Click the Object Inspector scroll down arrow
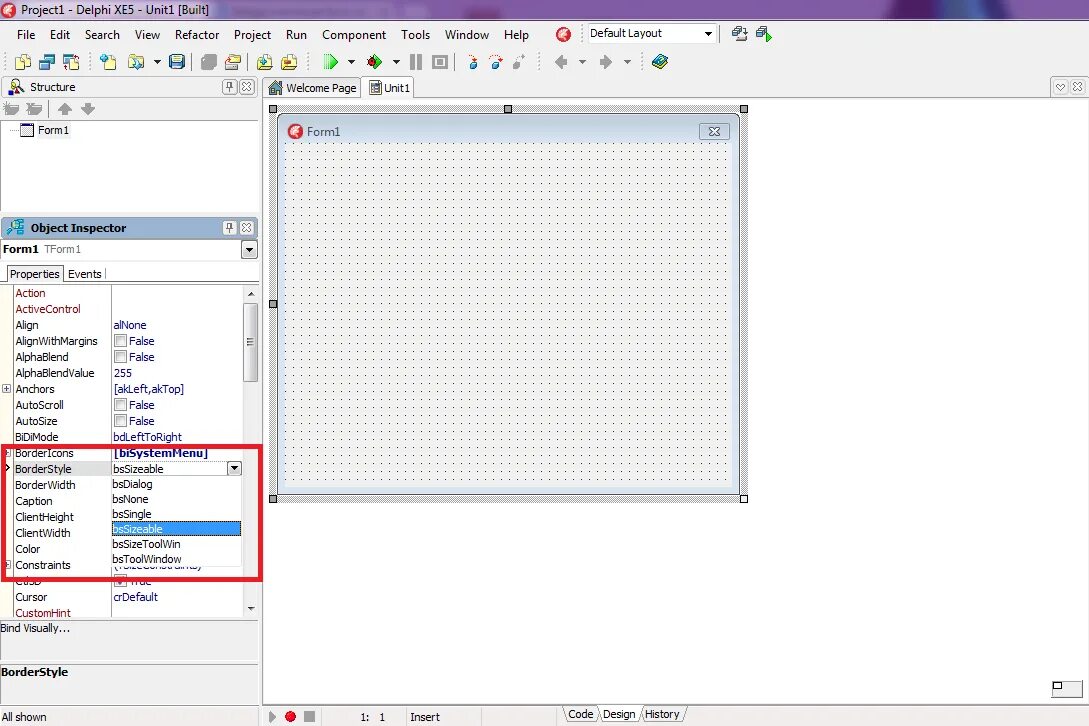The image size is (1089, 726). (x=251, y=609)
